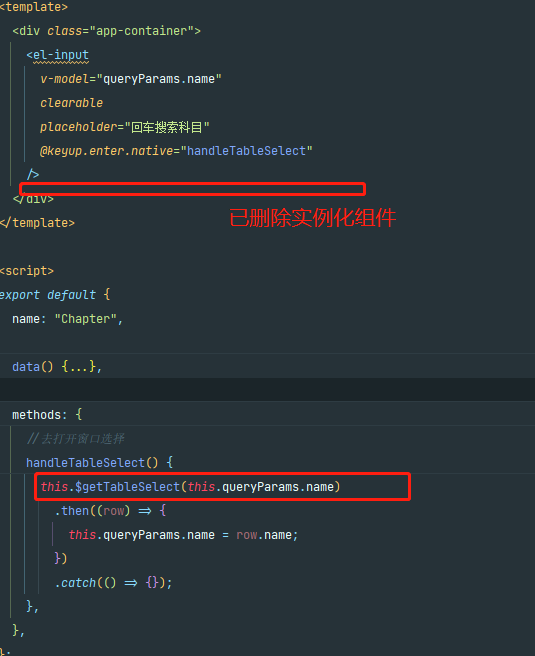Click the placeholder "回车搜索科目" value
This screenshot has height=656, width=535.
pos(166,127)
